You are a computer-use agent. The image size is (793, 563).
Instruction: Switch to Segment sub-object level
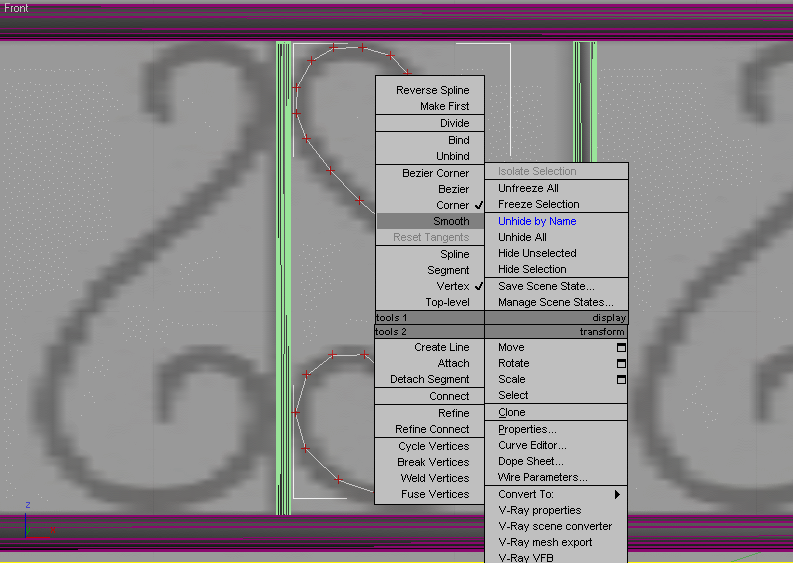[x=448, y=271]
